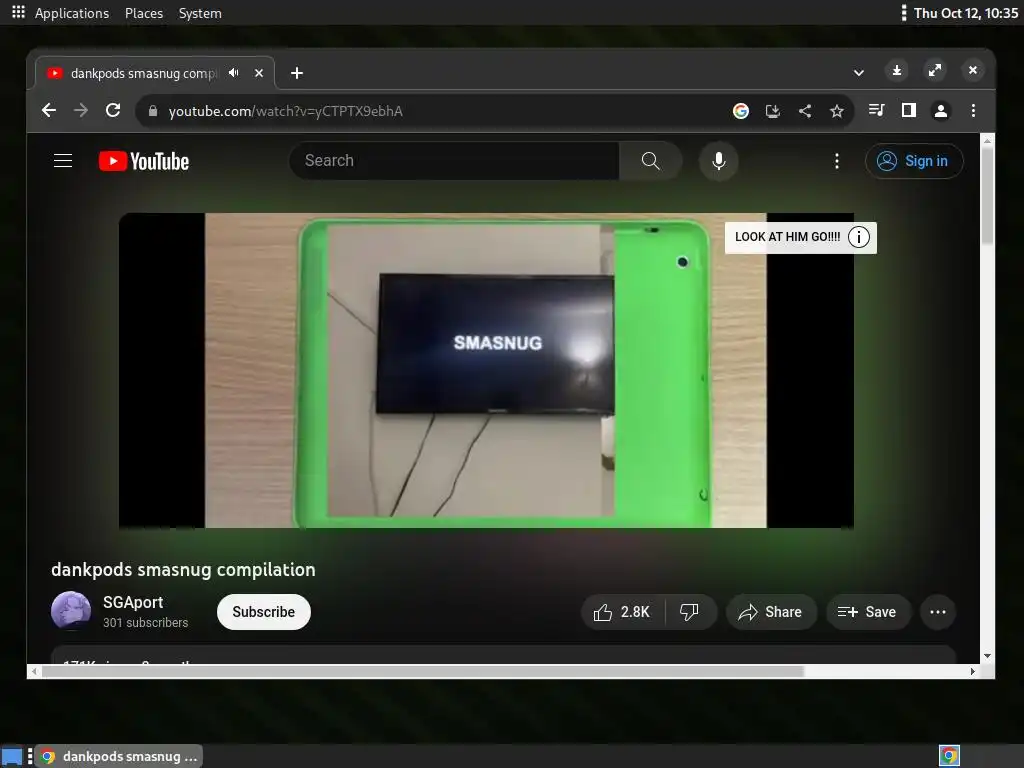Click the video player to pause

(486, 370)
